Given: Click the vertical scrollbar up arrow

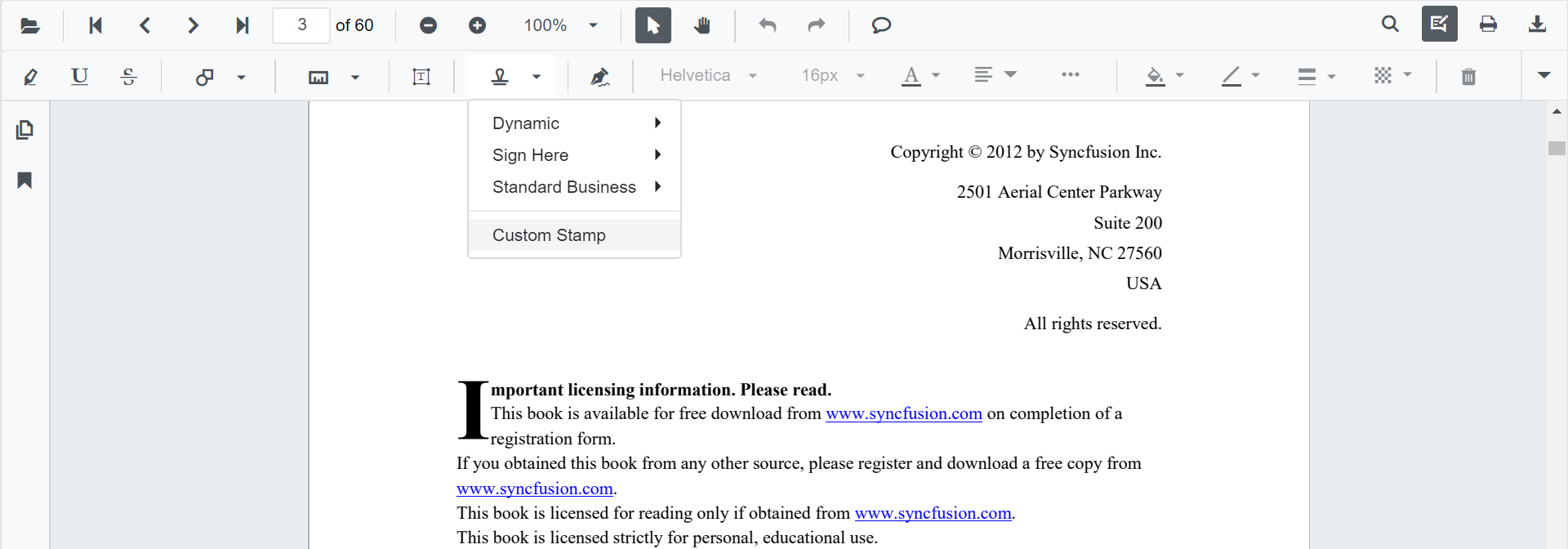Looking at the screenshot, I should (x=1557, y=111).
